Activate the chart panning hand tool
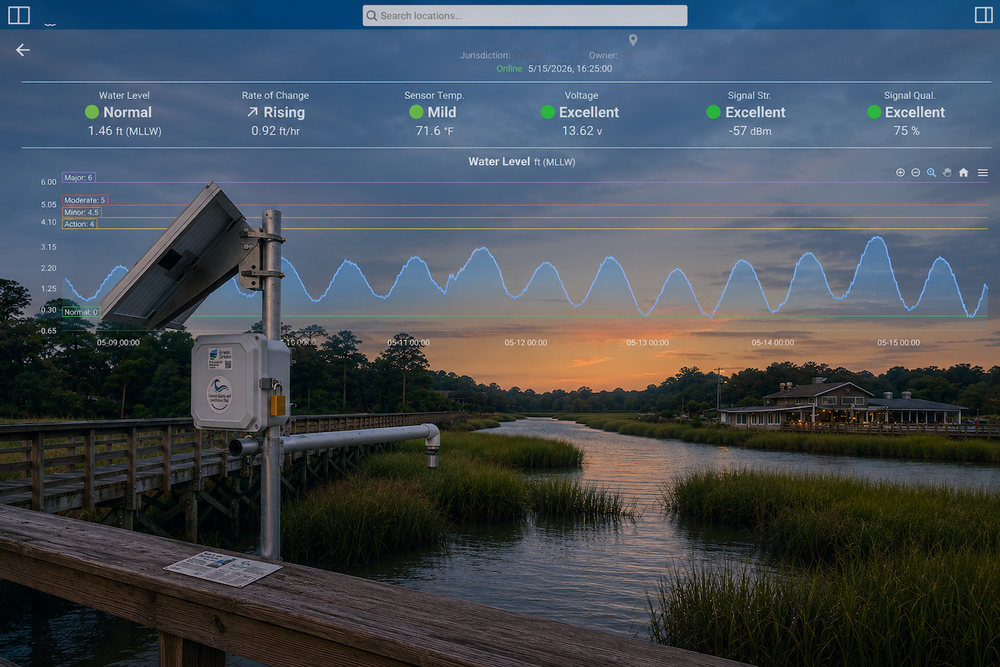This screenshot has height=667, width=1000. [x=947, y=173]
